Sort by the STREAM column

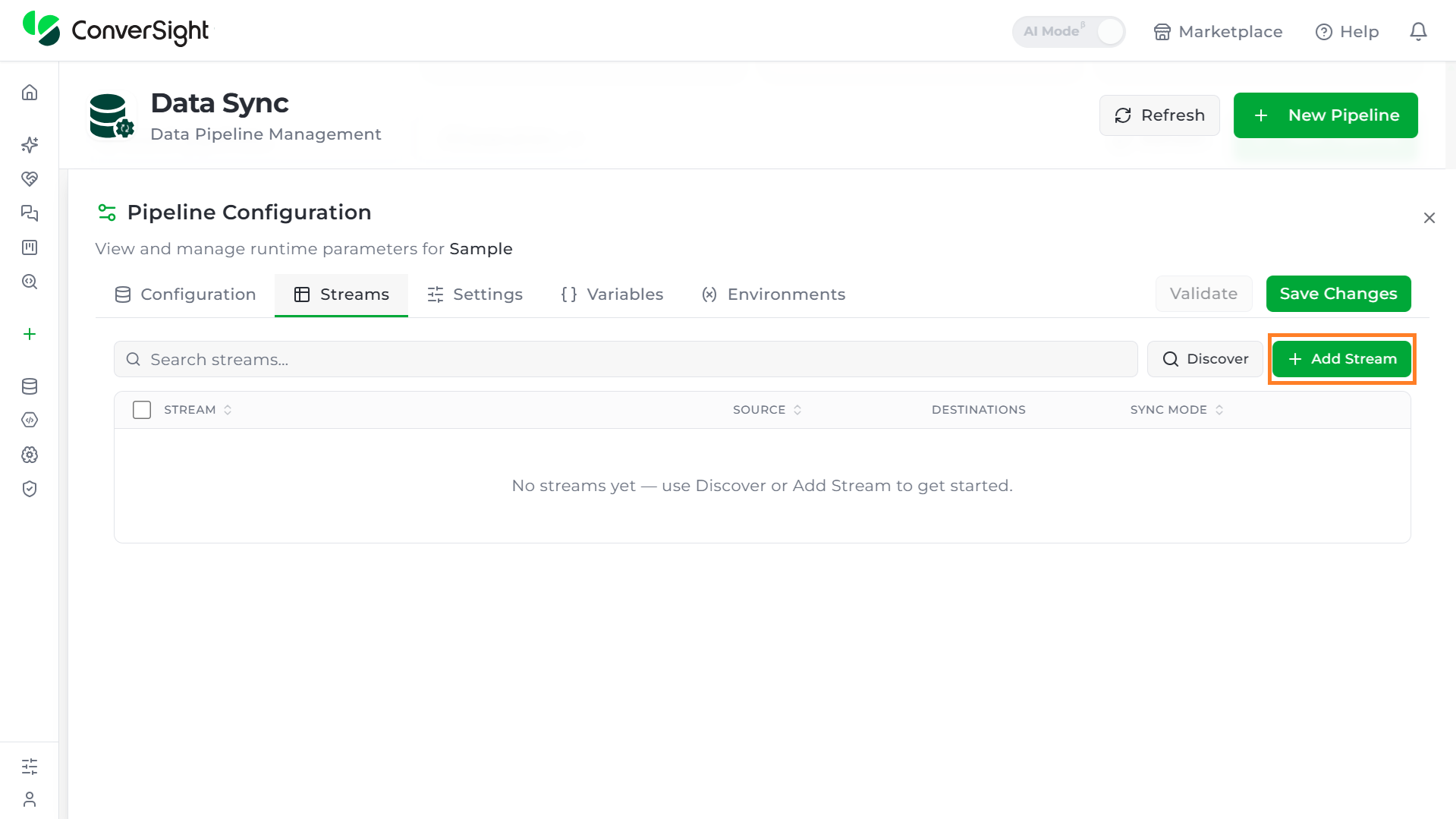(x=197, y=410)
